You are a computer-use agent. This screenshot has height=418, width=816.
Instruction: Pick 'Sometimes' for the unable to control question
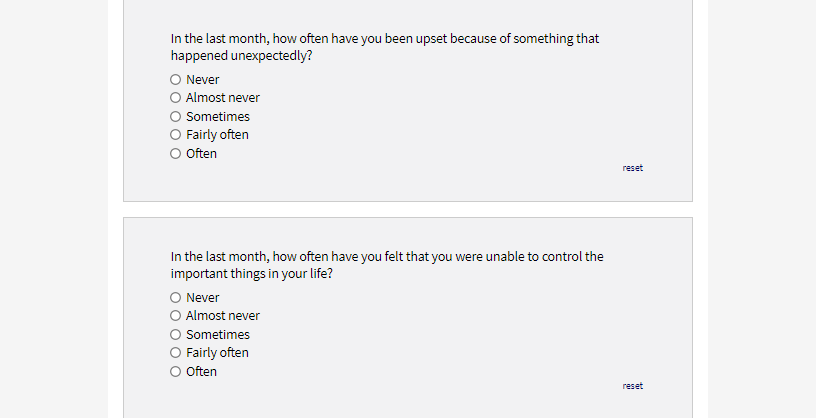[175, 335]
